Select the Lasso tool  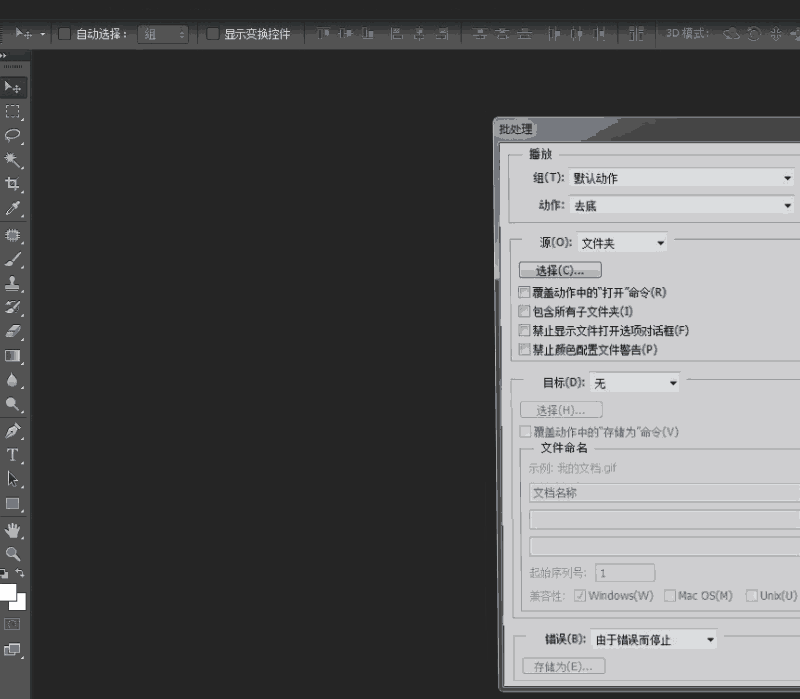tap(13, 136)
